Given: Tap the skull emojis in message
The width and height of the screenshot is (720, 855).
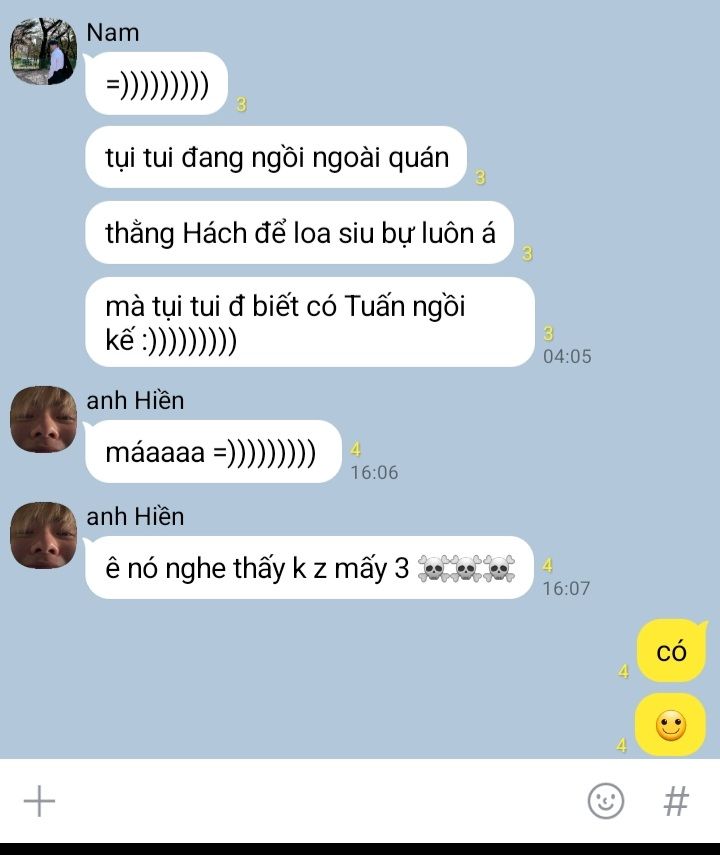Looking at the screenshot, I should point(466,569).
